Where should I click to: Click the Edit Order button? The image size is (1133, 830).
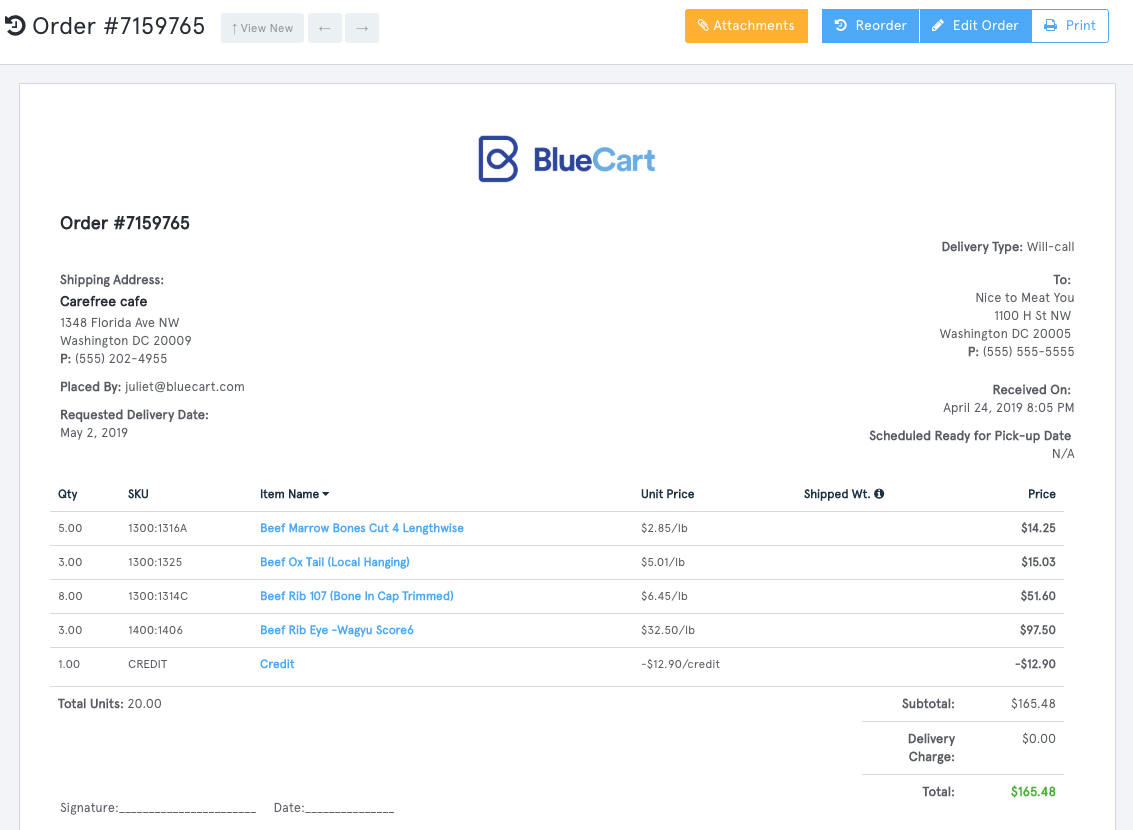click(975, 26)
